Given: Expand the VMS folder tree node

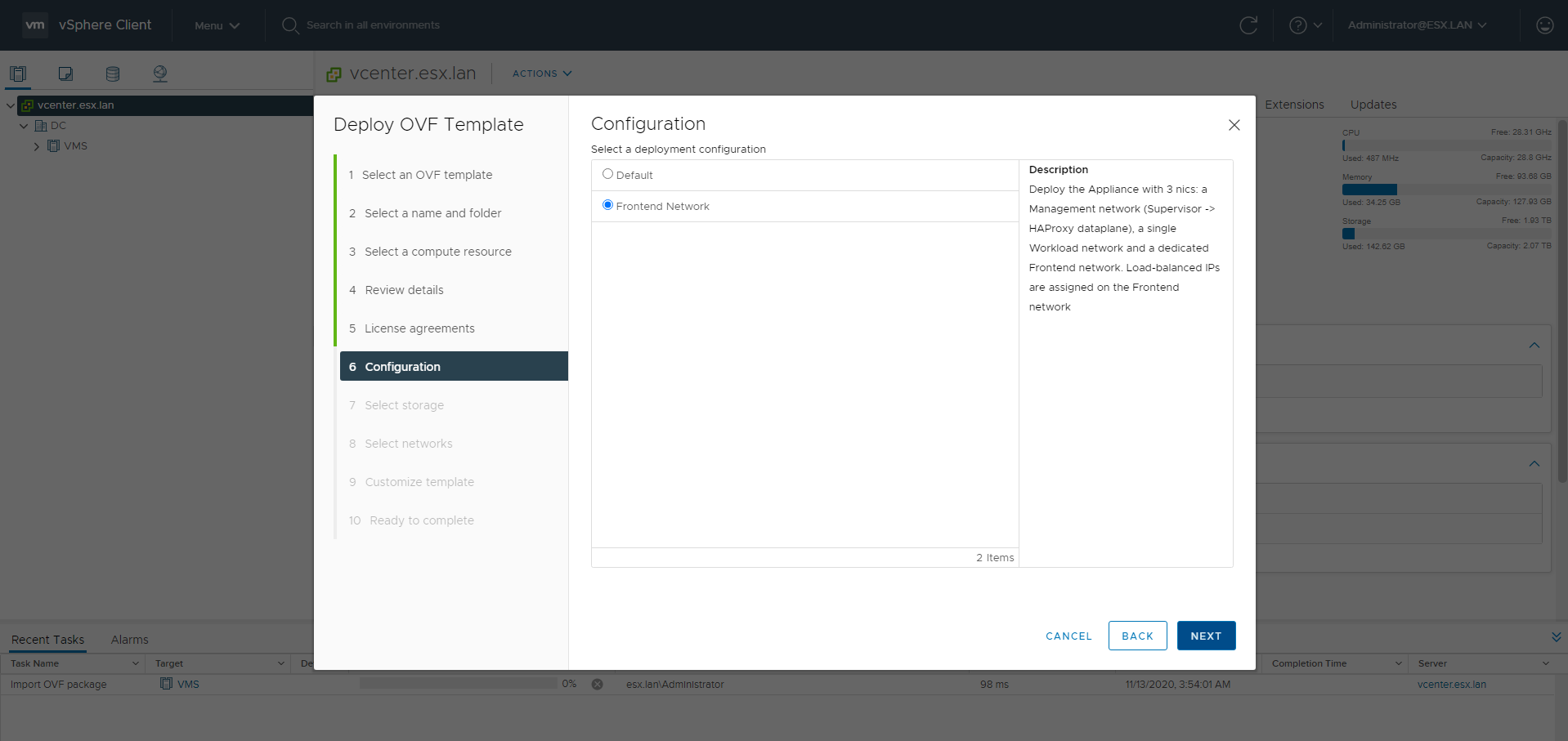Looking at the screenshot, I should click(37, 146).
